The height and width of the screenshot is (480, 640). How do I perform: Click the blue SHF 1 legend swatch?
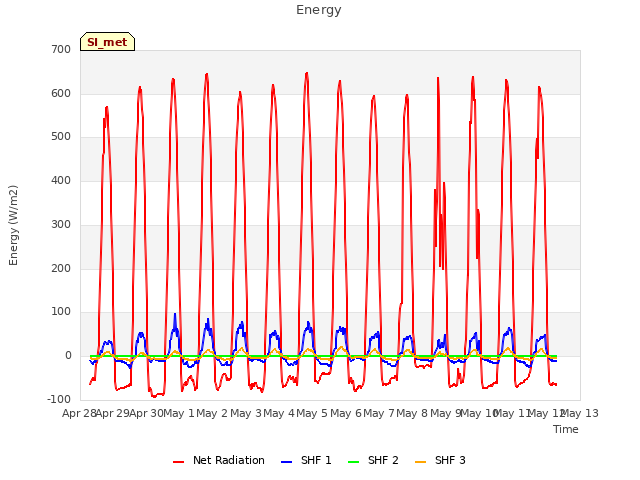(287, 462)
